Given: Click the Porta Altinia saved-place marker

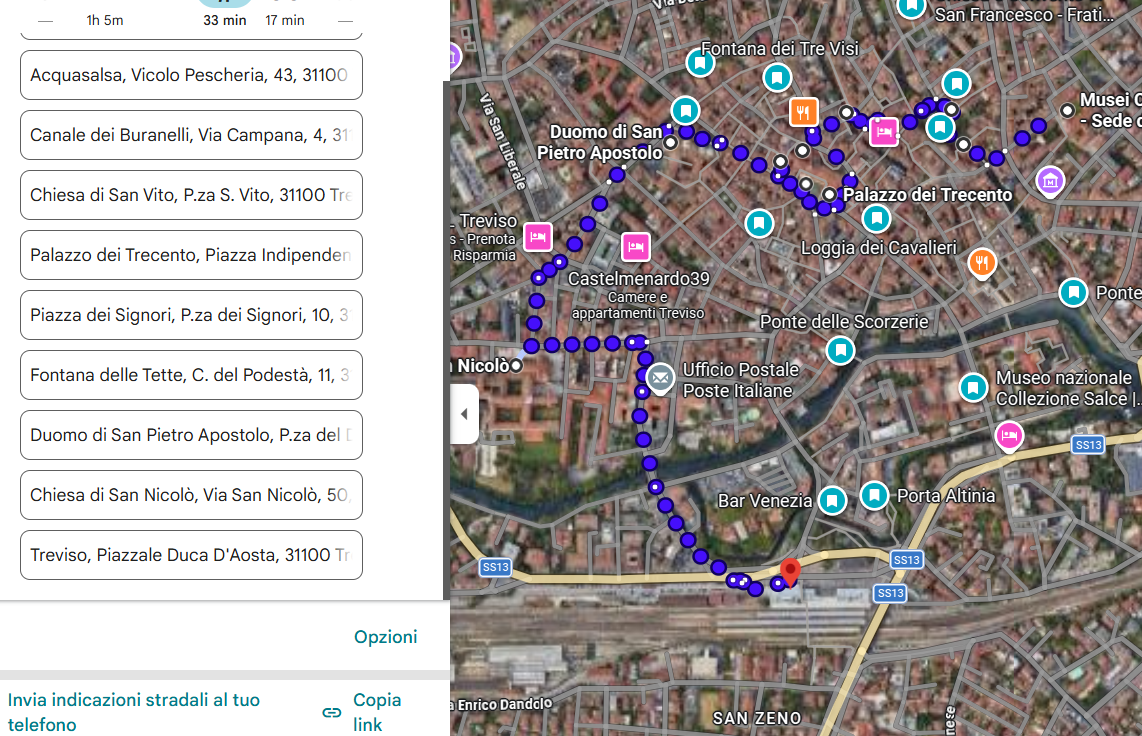Looking at the screenshot, I should point(875,494).
